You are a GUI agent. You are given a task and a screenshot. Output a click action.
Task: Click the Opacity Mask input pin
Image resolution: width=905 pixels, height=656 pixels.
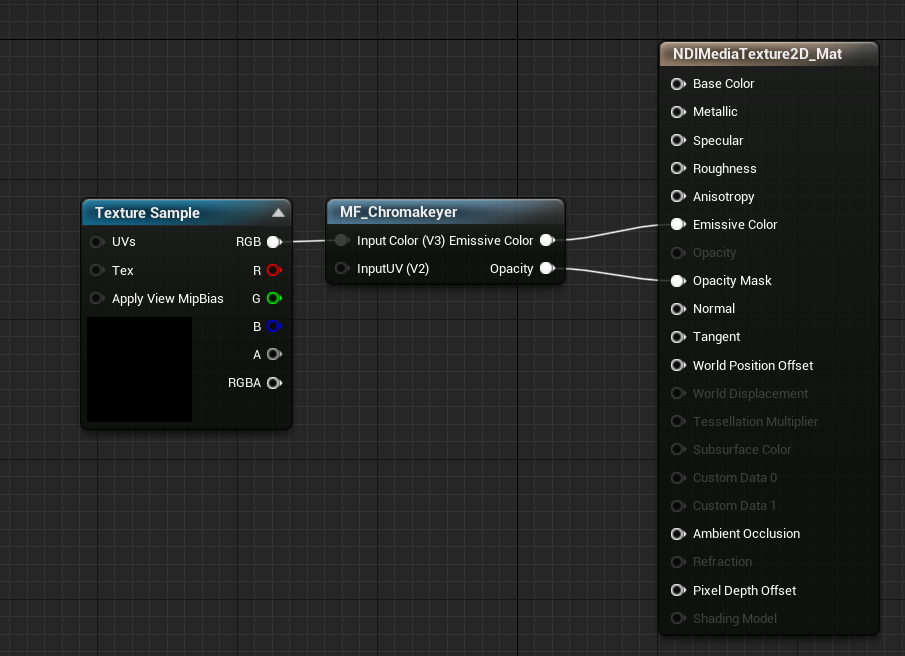pos(678,280)
